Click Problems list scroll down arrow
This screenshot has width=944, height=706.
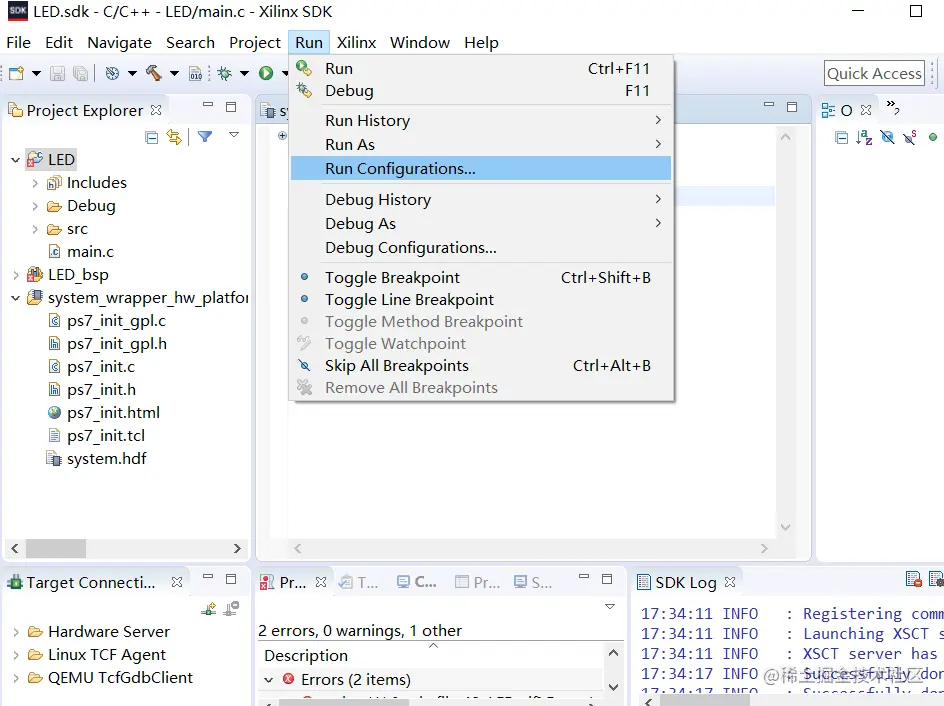tap(613, 687)
